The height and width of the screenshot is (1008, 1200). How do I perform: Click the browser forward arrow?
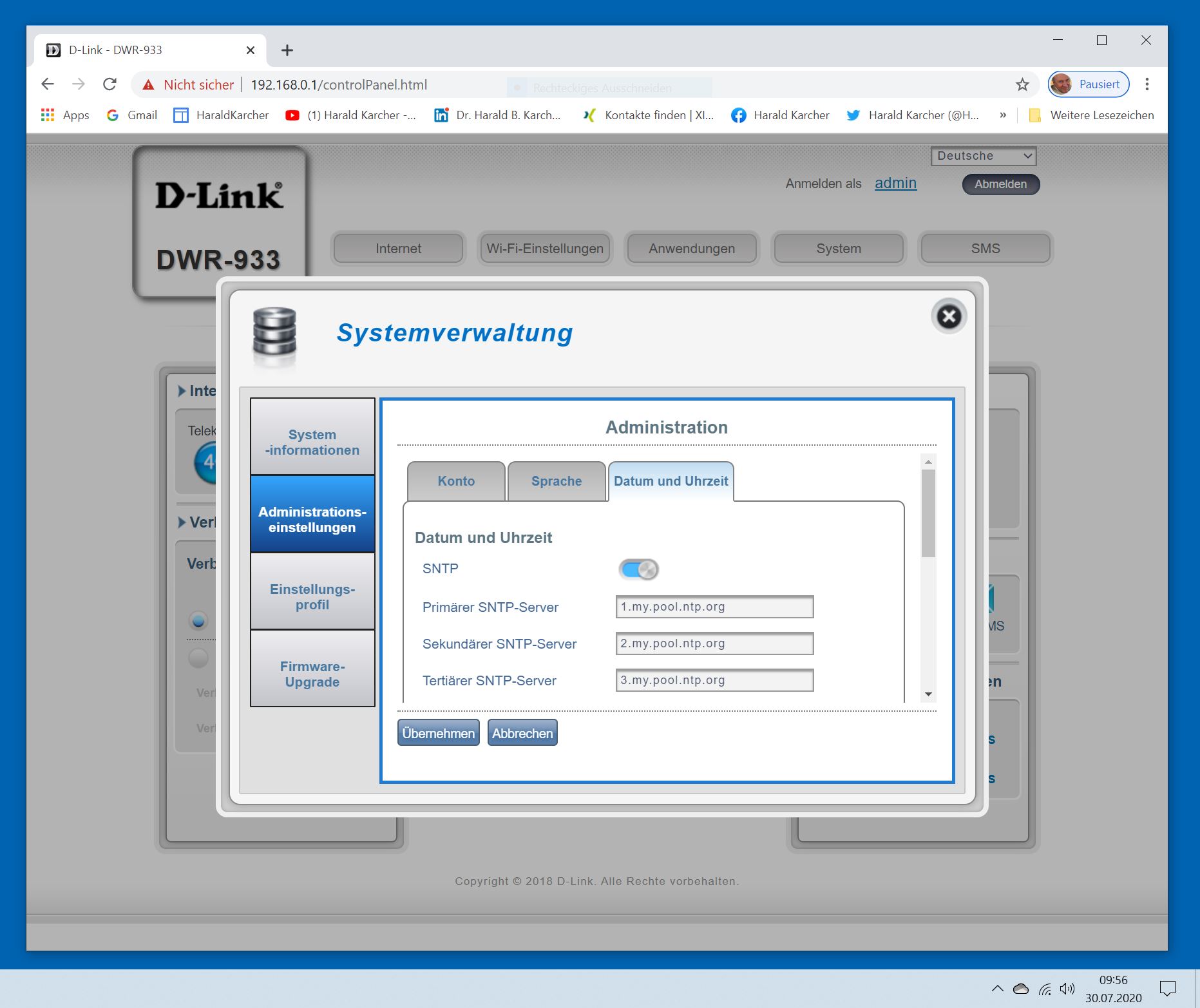(x=79, y=84)
